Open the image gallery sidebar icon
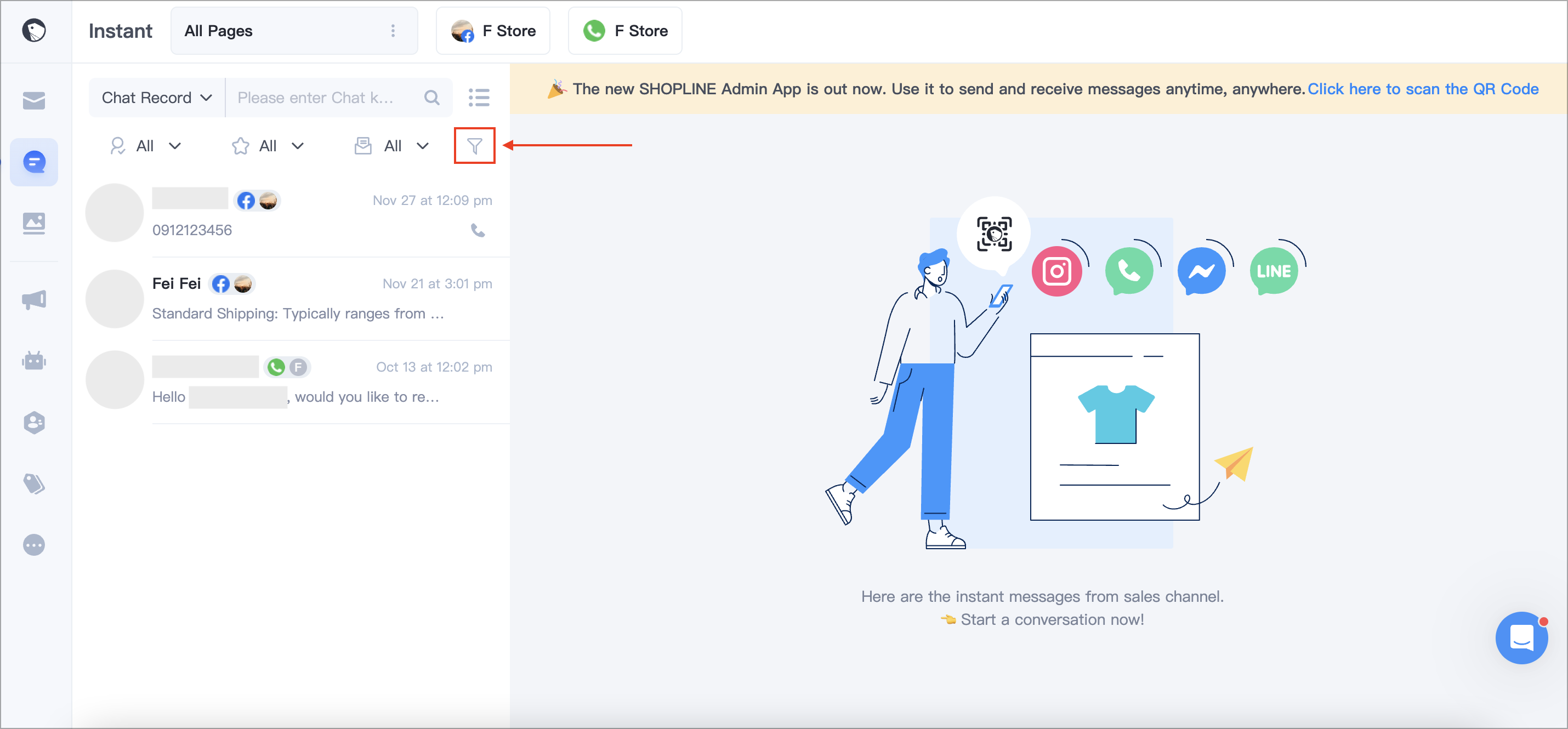The width and height of the screenshot is (1568, 729). 34,223
